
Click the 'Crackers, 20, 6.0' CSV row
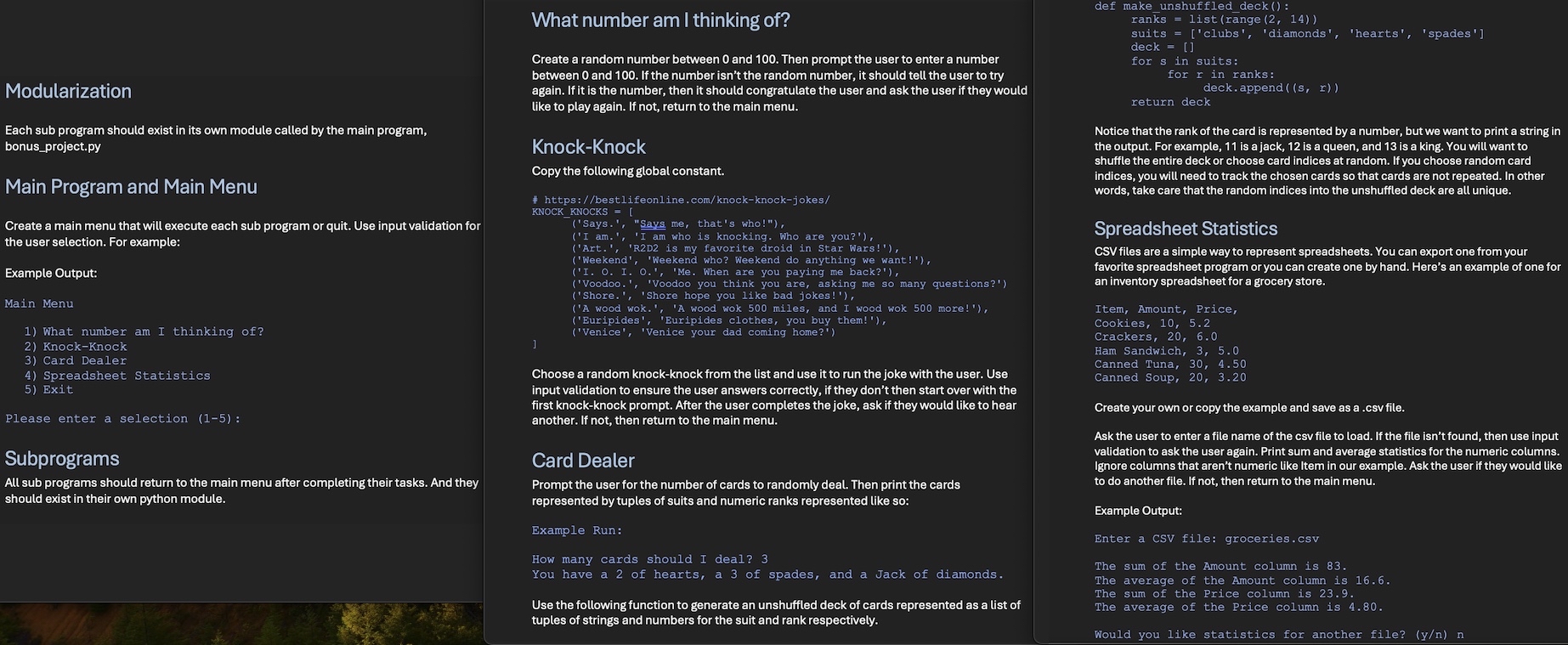tap(1156, 337)
